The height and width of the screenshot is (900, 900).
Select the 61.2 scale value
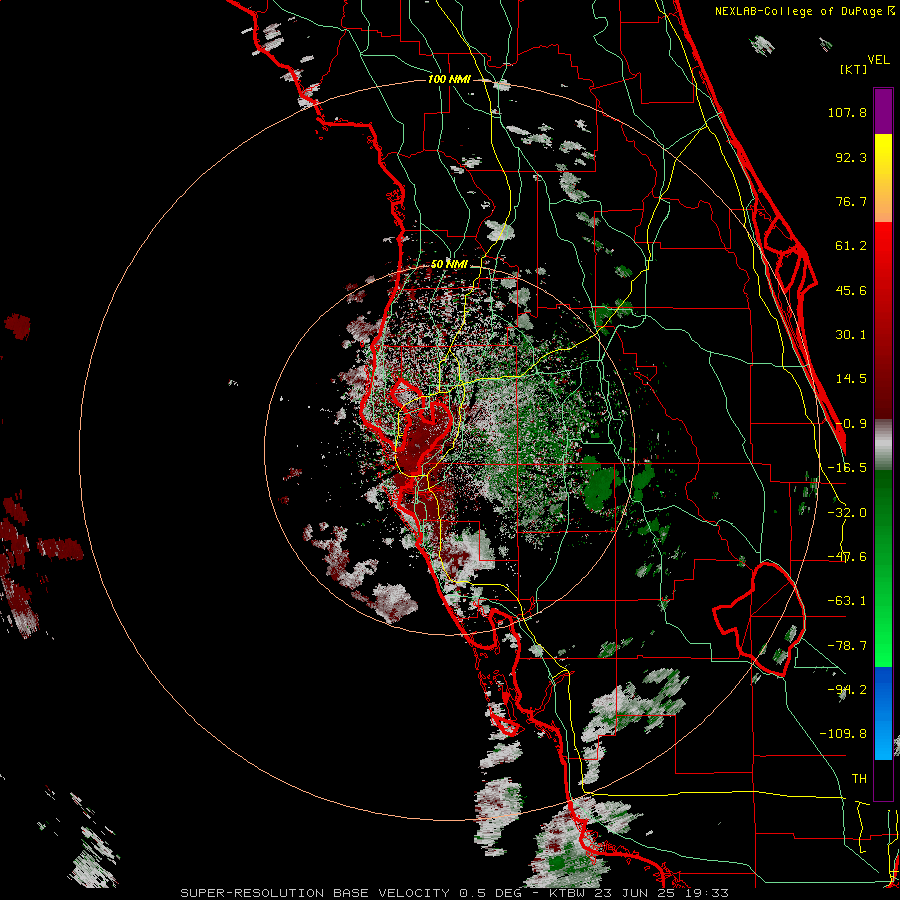pyautogui.click(x=851, y=246)
